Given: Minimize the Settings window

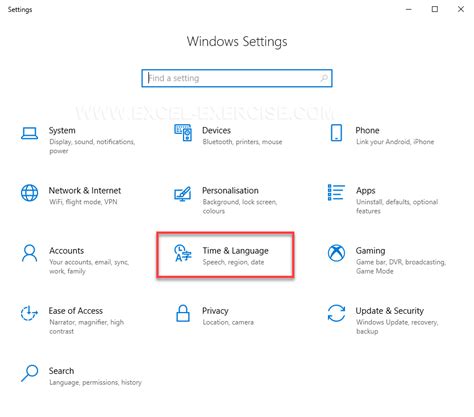Looking at the screenshot, I should 409,9.
